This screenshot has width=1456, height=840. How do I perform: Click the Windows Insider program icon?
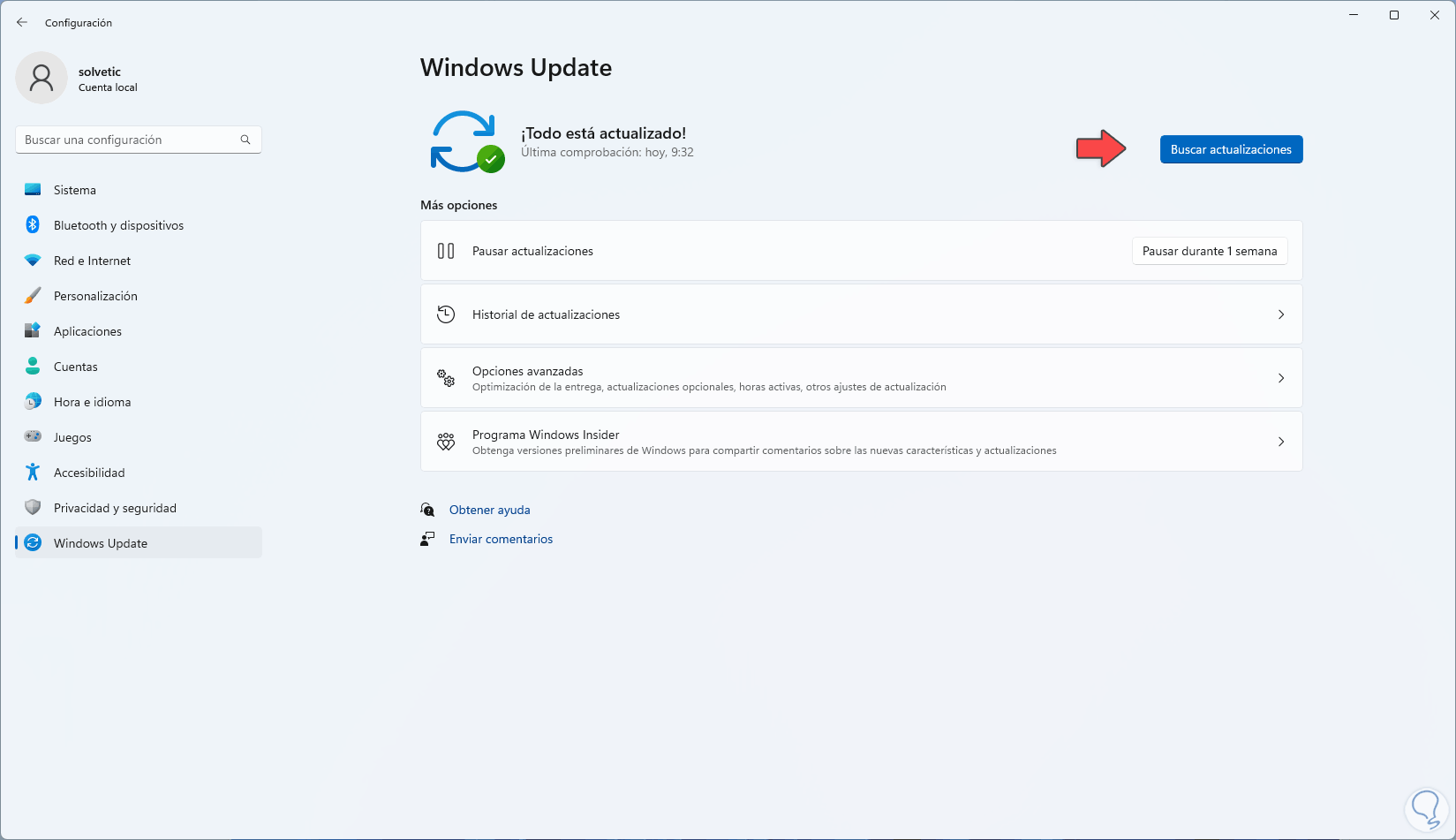446,442
